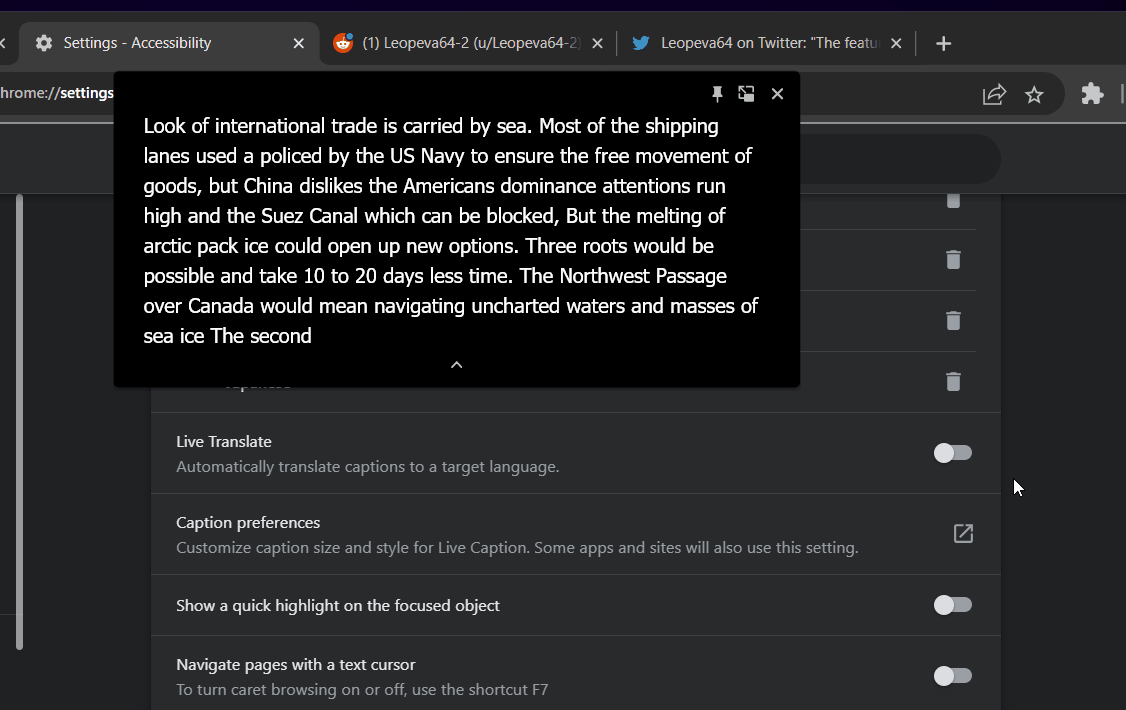Pin the Live Caption overlay
This screenshot has height=710, width=1126.
click(x=717, y=93)
